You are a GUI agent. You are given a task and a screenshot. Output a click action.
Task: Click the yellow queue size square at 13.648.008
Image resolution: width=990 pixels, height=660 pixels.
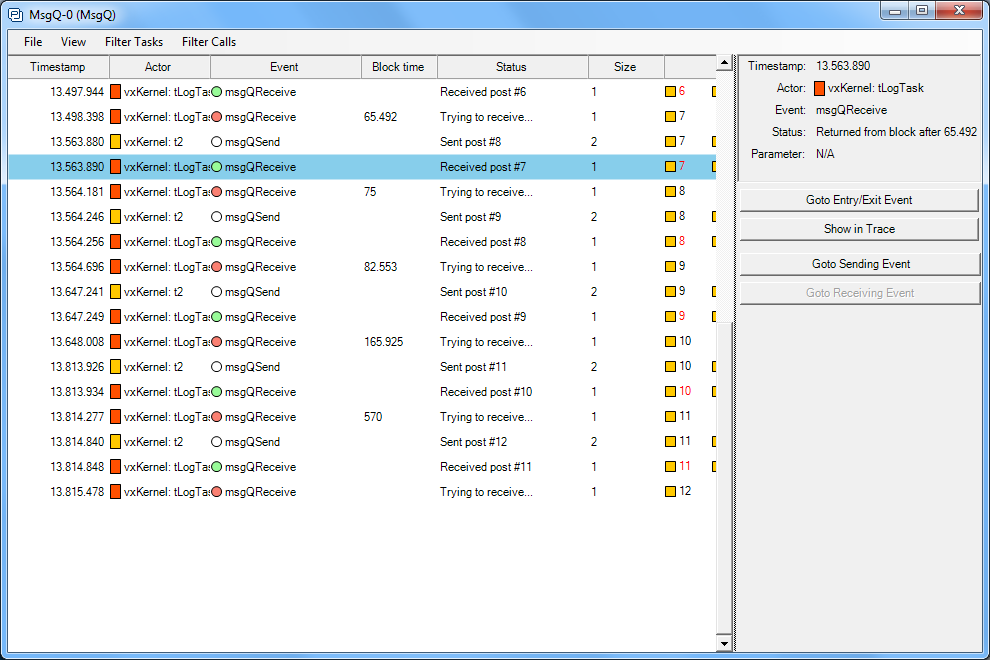point(671,342)
